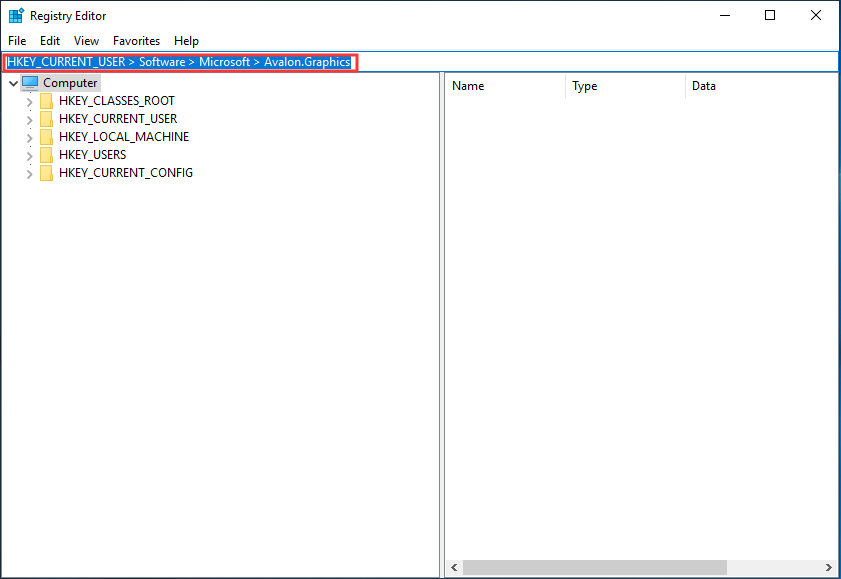The height and width of the screenshot is (579, 841).
Task: Click the HKEY_CURRENT_CONFIG folder icon
Action: click(46, 172)
